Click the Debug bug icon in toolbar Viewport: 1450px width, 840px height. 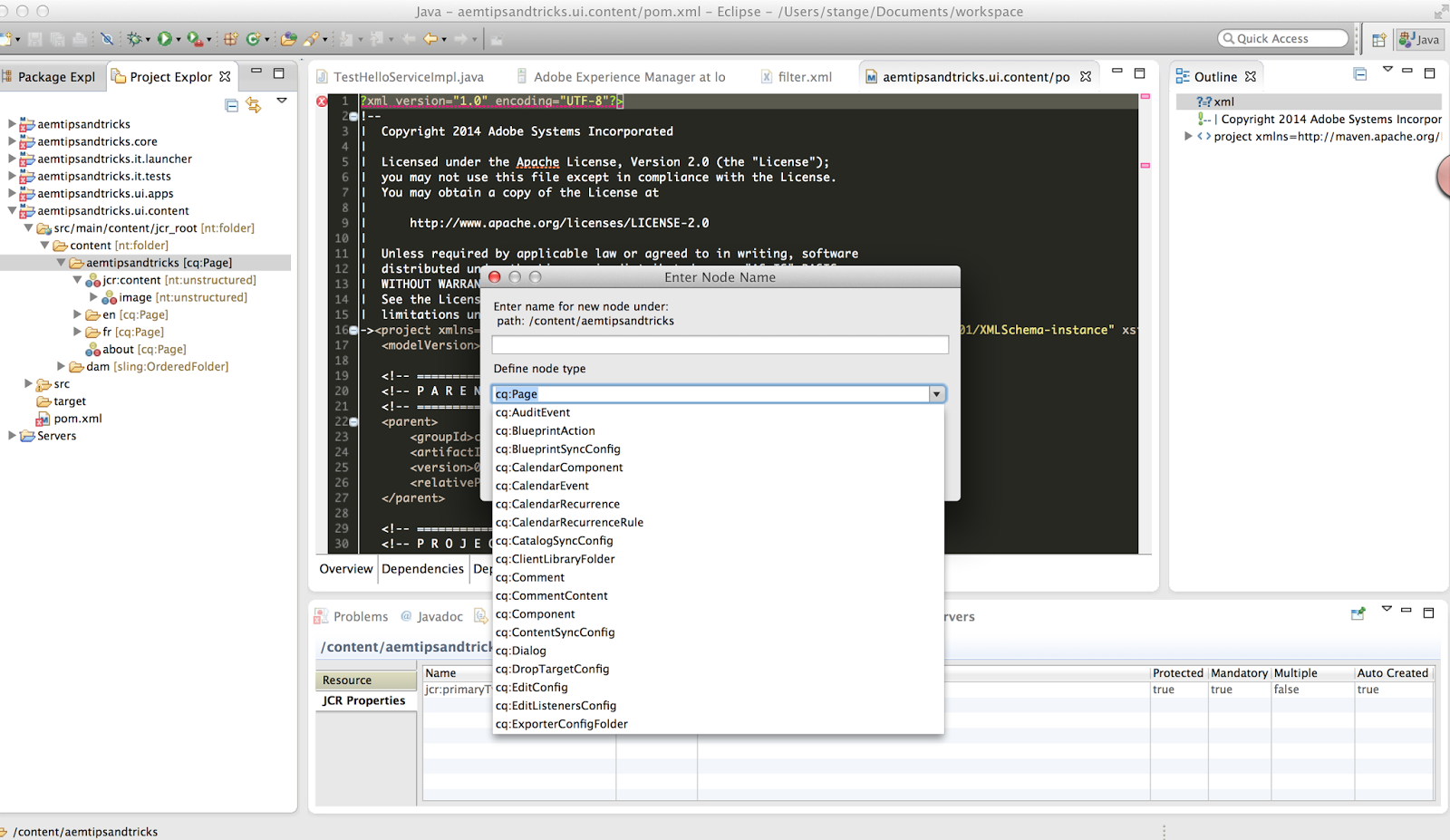(x=134, y=39)
